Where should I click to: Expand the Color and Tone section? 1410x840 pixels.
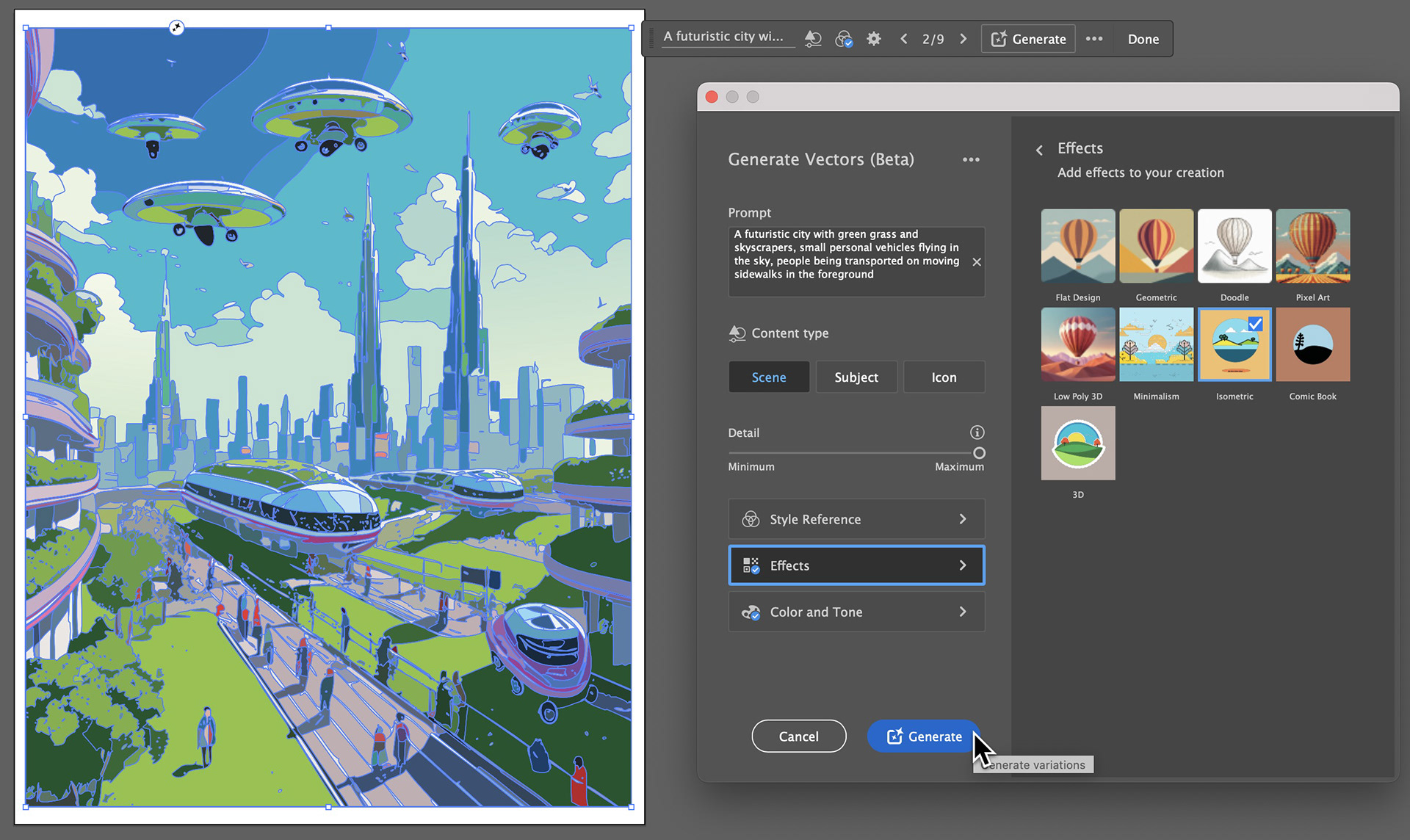(856, 612)
